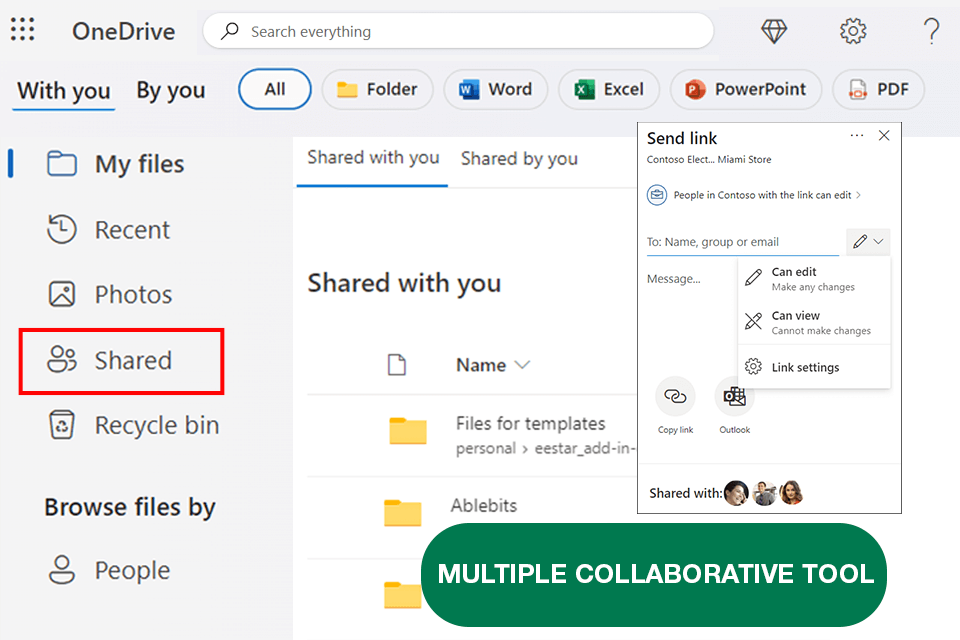Expand the edit permission pencil dropdown
Screen dimensions: 960x640
868,242
